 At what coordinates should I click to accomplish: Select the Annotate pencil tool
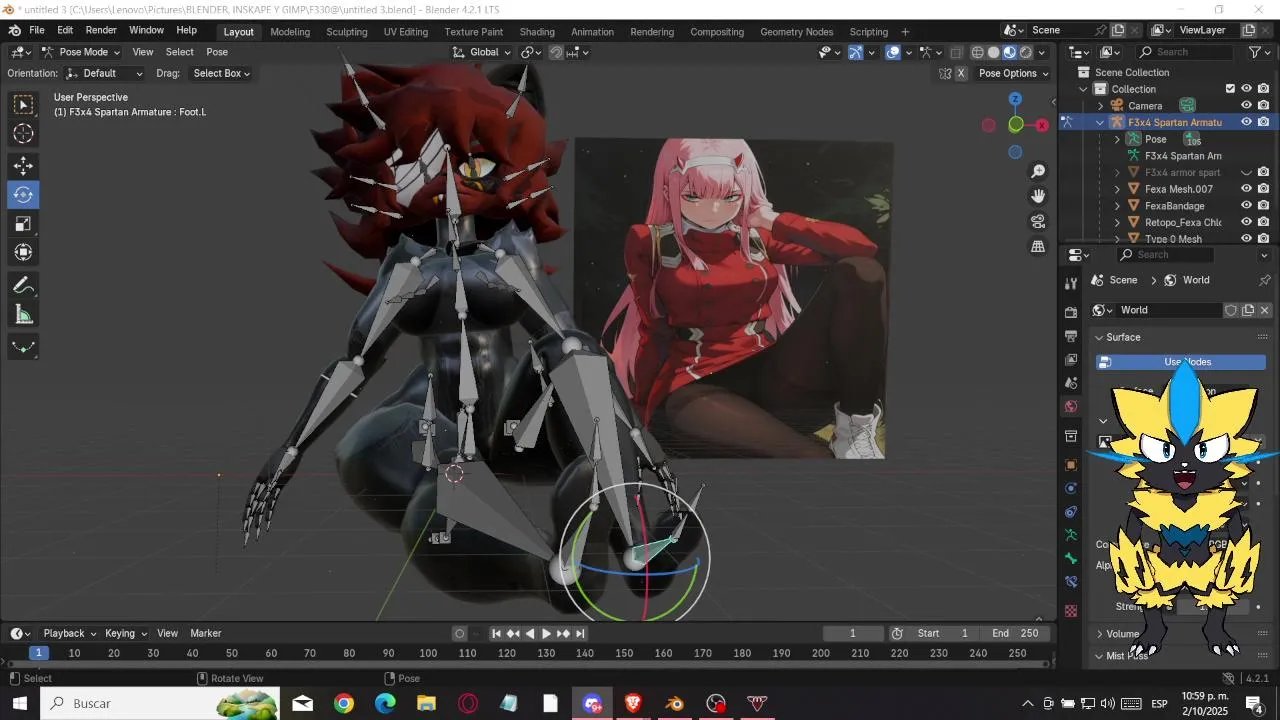[x=23, y=286]
